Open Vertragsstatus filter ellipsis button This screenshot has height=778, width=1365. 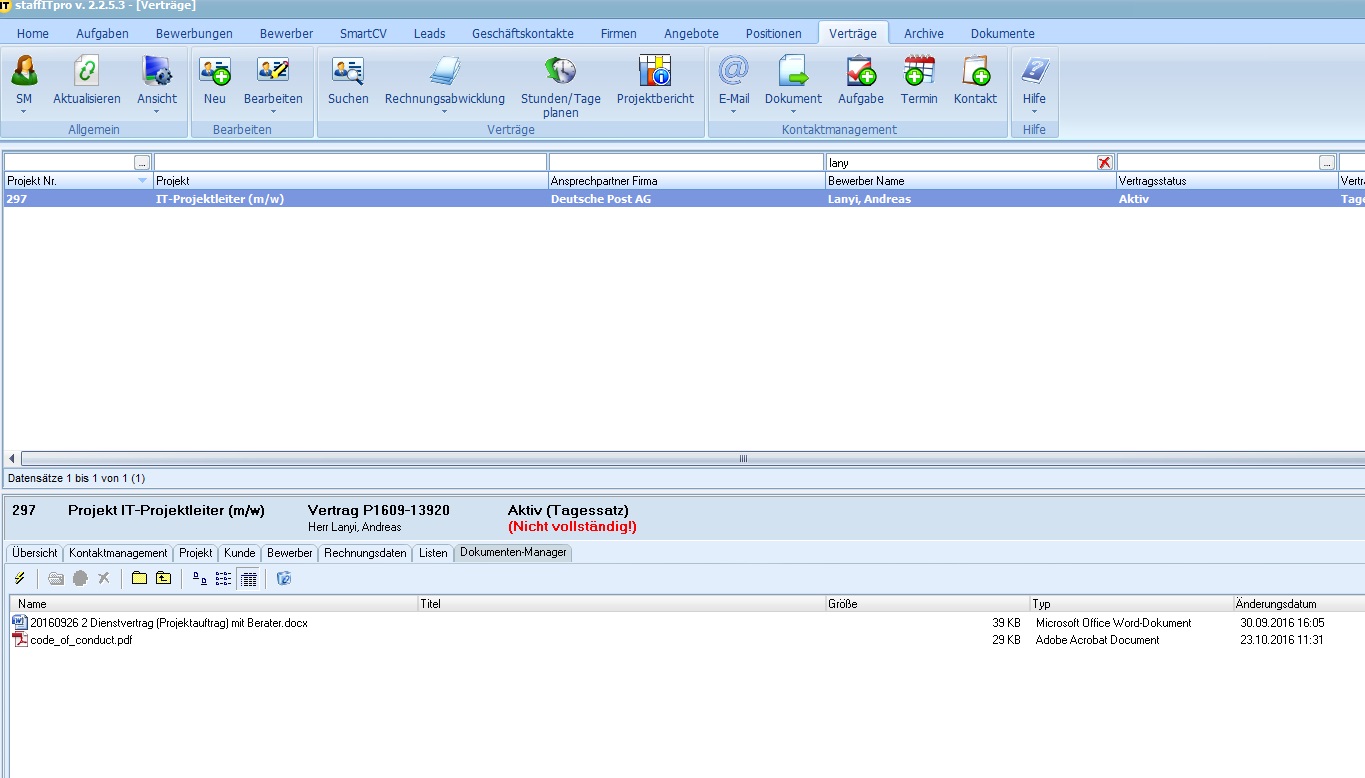click(x=1327, y=162)
